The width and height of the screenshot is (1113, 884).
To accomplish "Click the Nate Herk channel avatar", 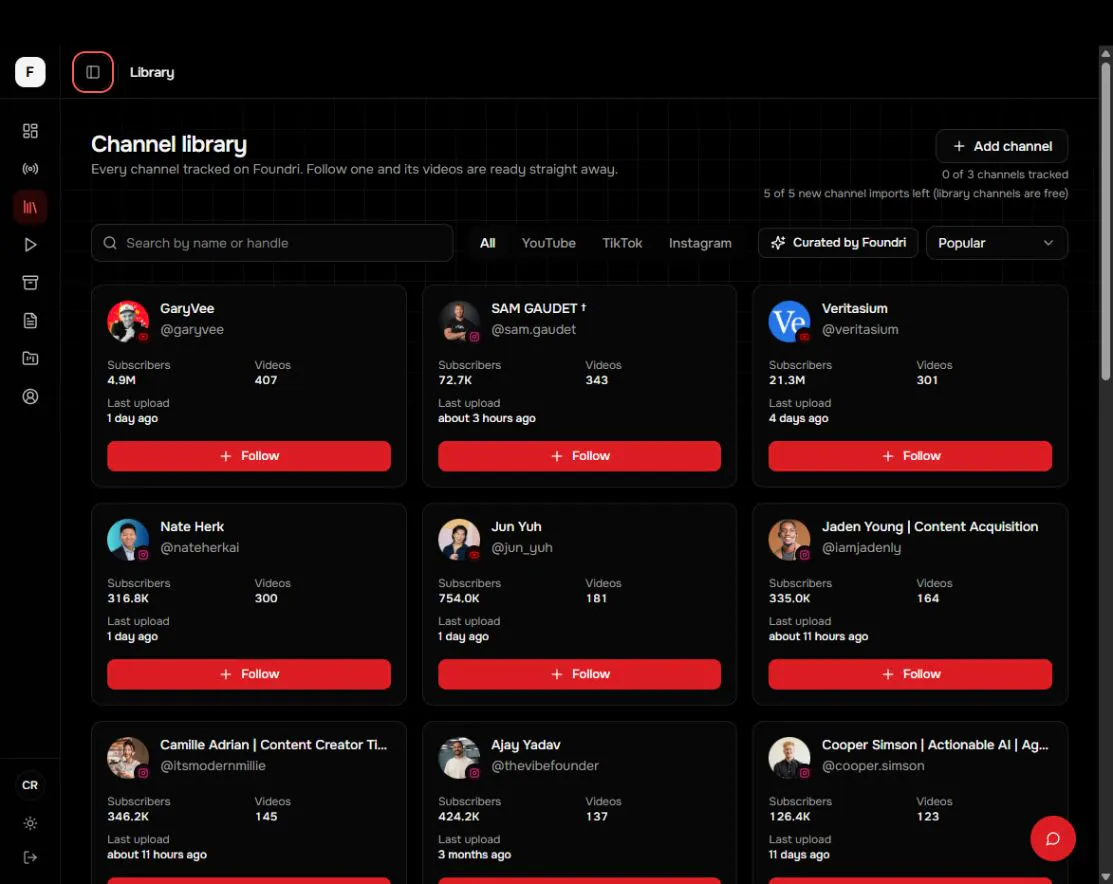I will click(x=128, y=539).
